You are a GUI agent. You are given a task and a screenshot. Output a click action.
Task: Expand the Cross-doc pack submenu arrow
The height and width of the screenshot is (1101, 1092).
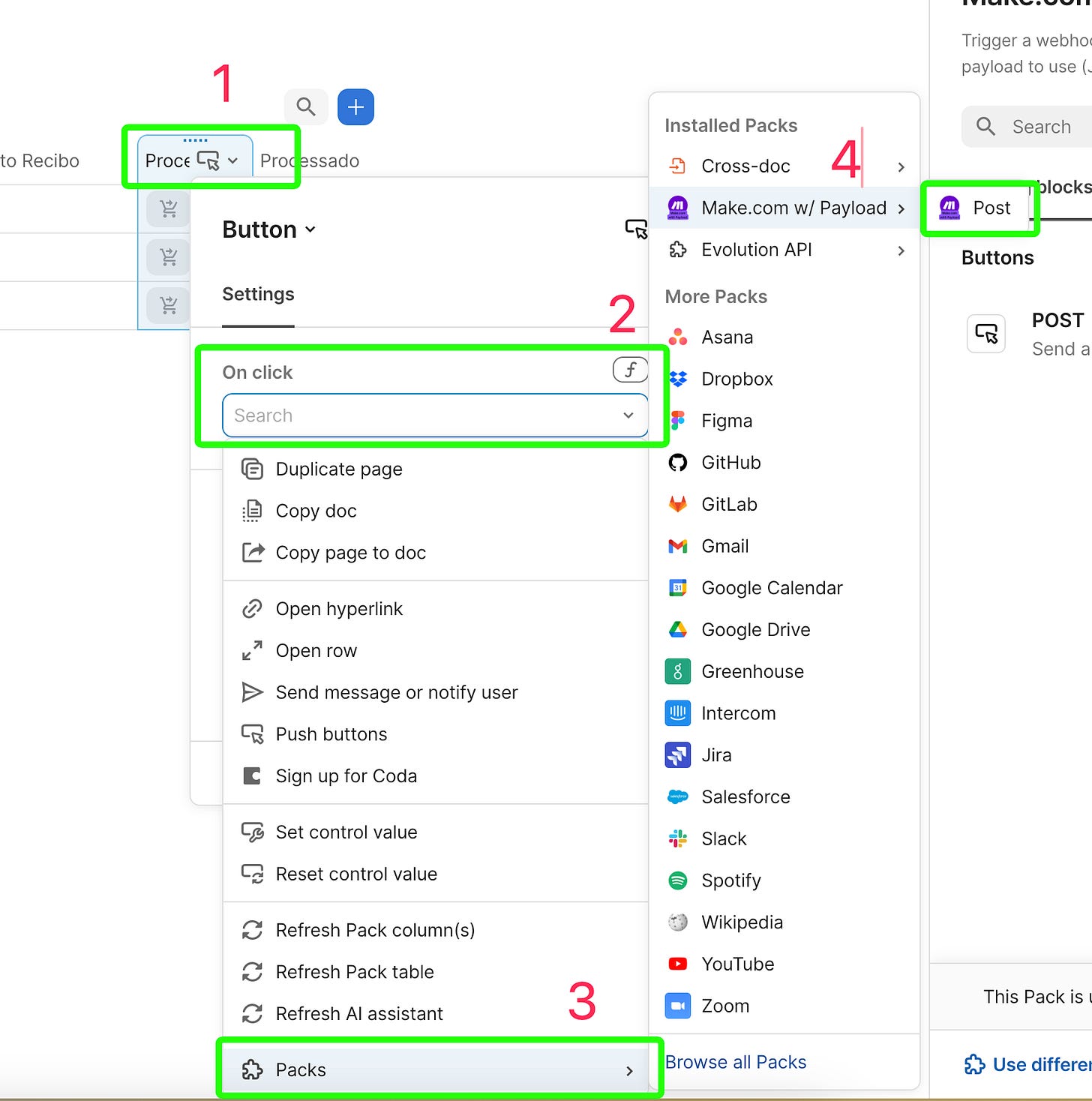point(901,166)
